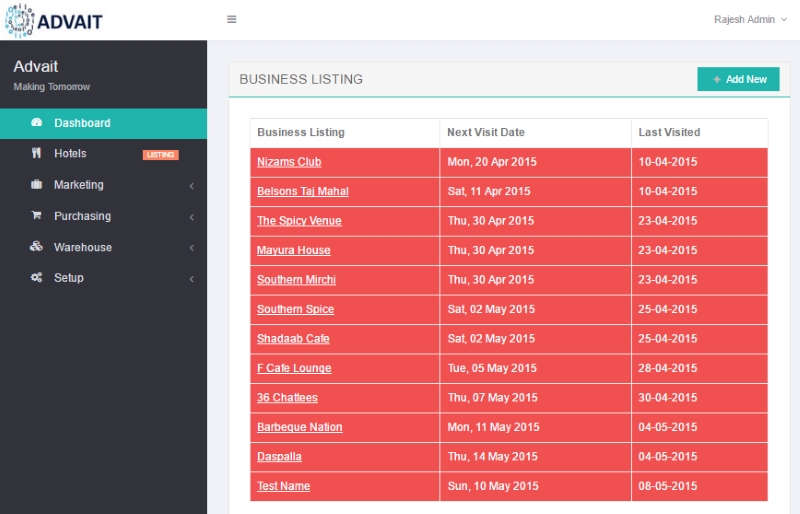Expand the Marketing submenu arrow
The width and height of the screenshot is (800, 514).
click(x=191, y=186)
